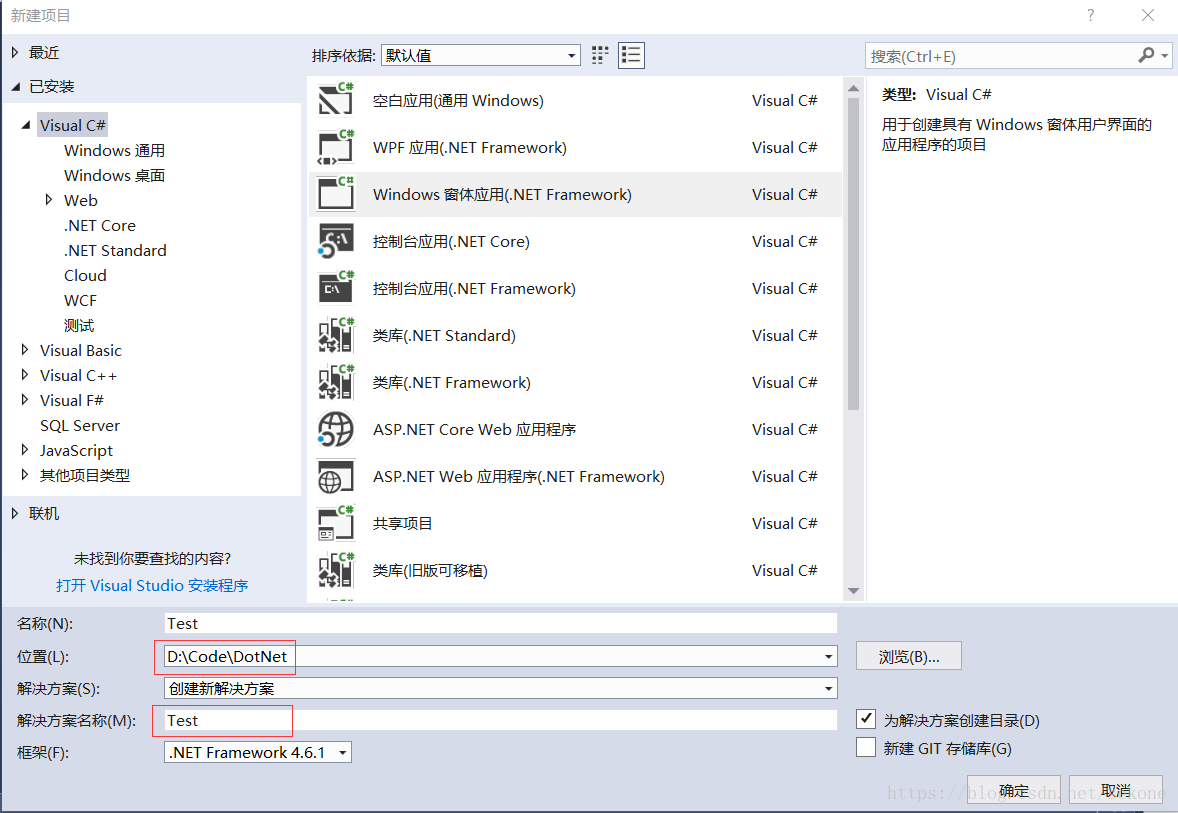The image size is (1178, 813).
Task: Click the 共享项目 template icon
Action: click(335, 523)
